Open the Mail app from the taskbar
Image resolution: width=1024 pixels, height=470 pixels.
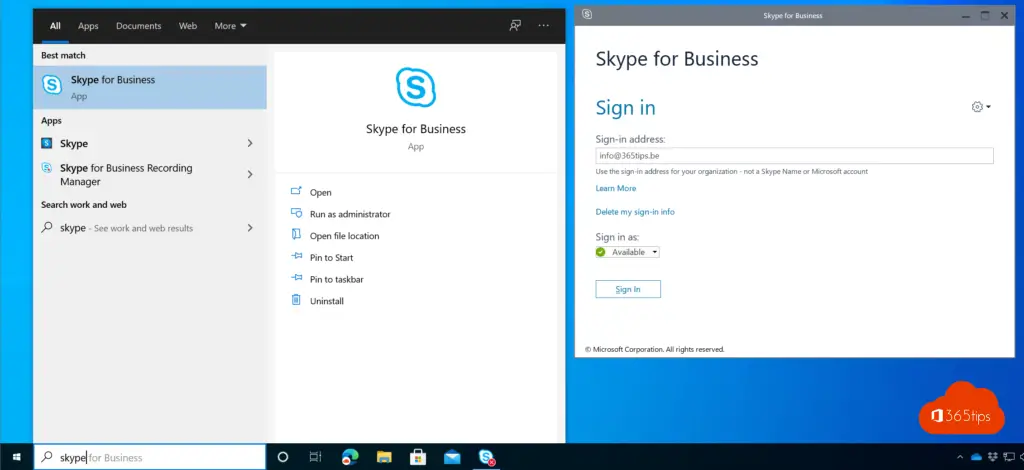click(452, 457)
